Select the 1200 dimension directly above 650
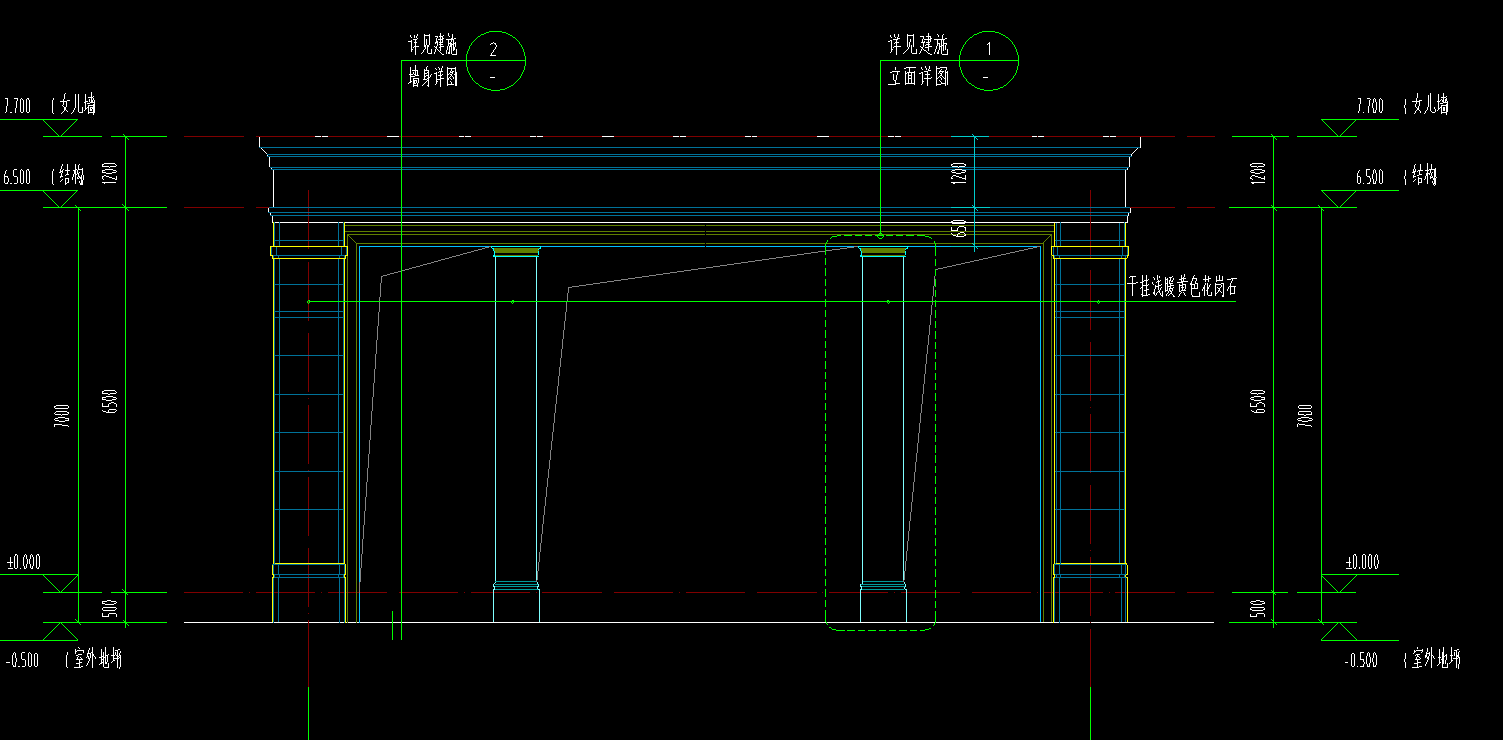1503x740 pixels. [x=960, y=172]
